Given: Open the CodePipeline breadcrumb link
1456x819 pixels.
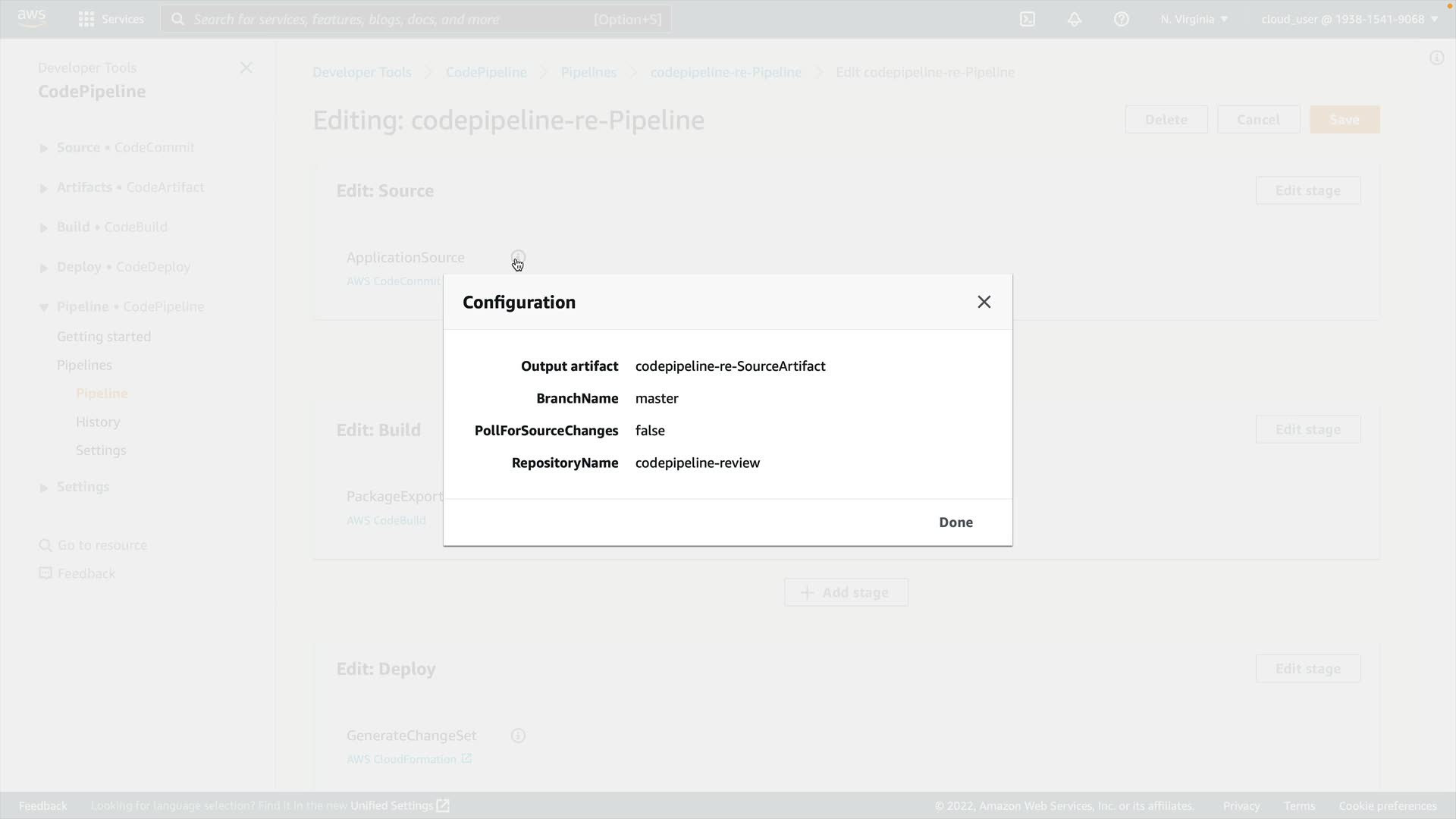Looking at the screenshot, I should click(x=486, y=72).
